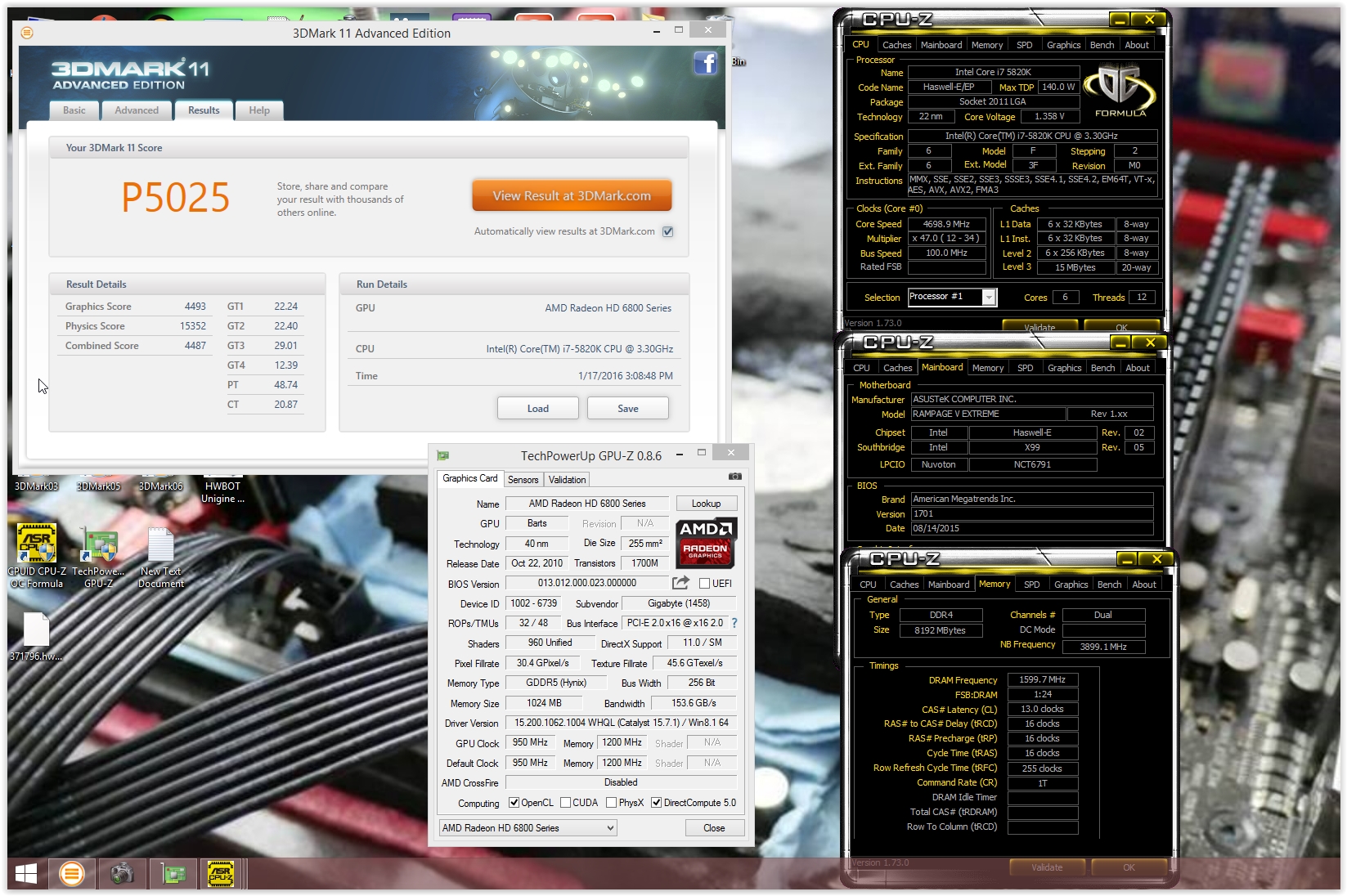
Task: Toggle the DirectCompute 5.0 checkbox
Action: 656,803
